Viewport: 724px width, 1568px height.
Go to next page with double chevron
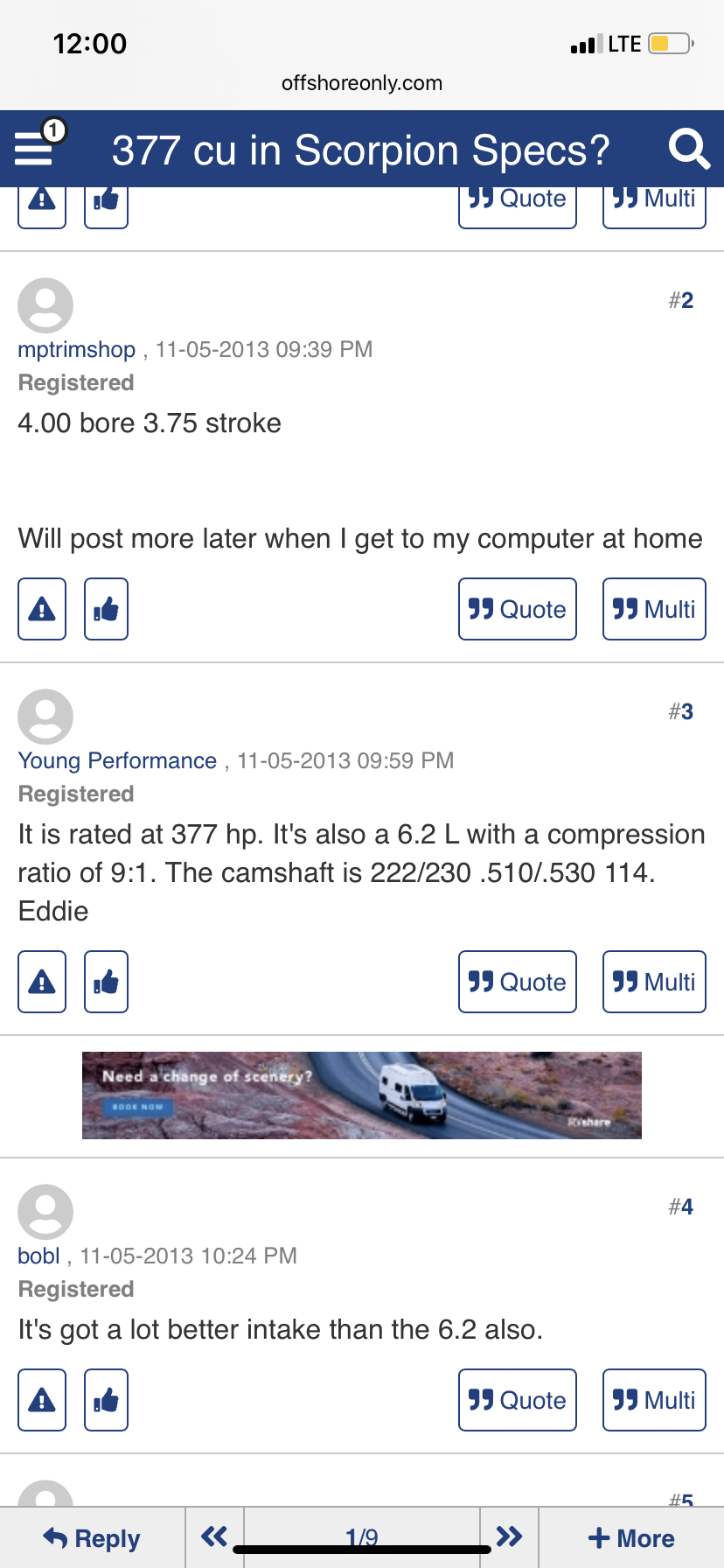coord(509,1536)
